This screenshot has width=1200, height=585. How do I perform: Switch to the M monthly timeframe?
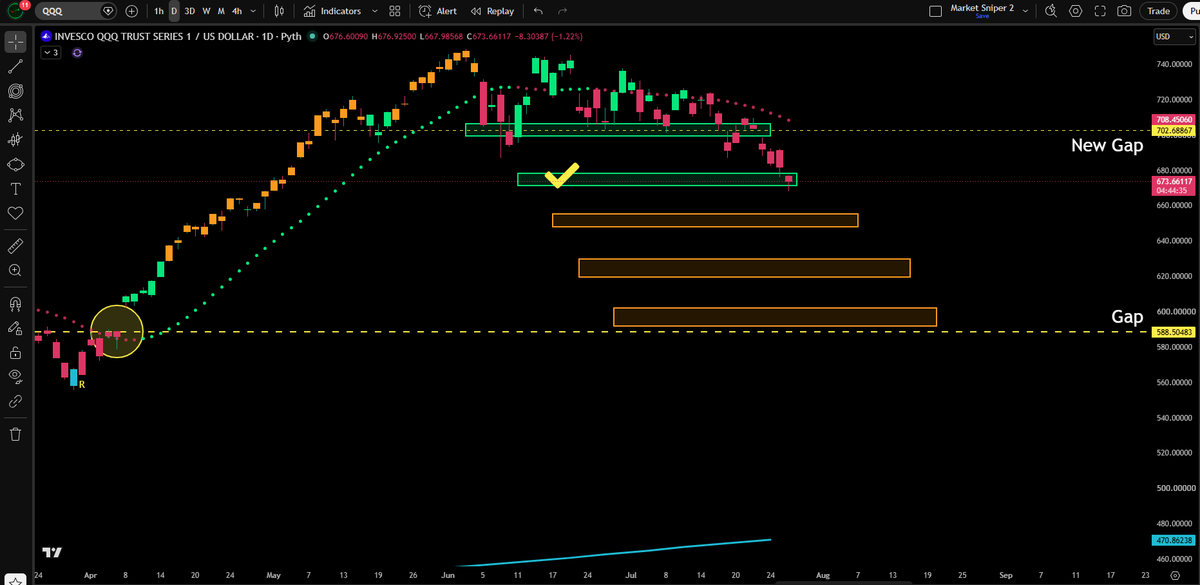pyautogui.click(x=220, y=11)
